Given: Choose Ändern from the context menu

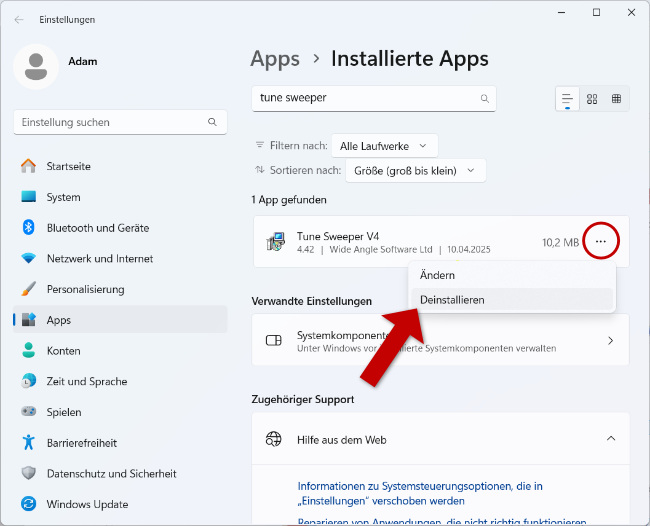Looking at the screenshot, I should coord(512,275).
